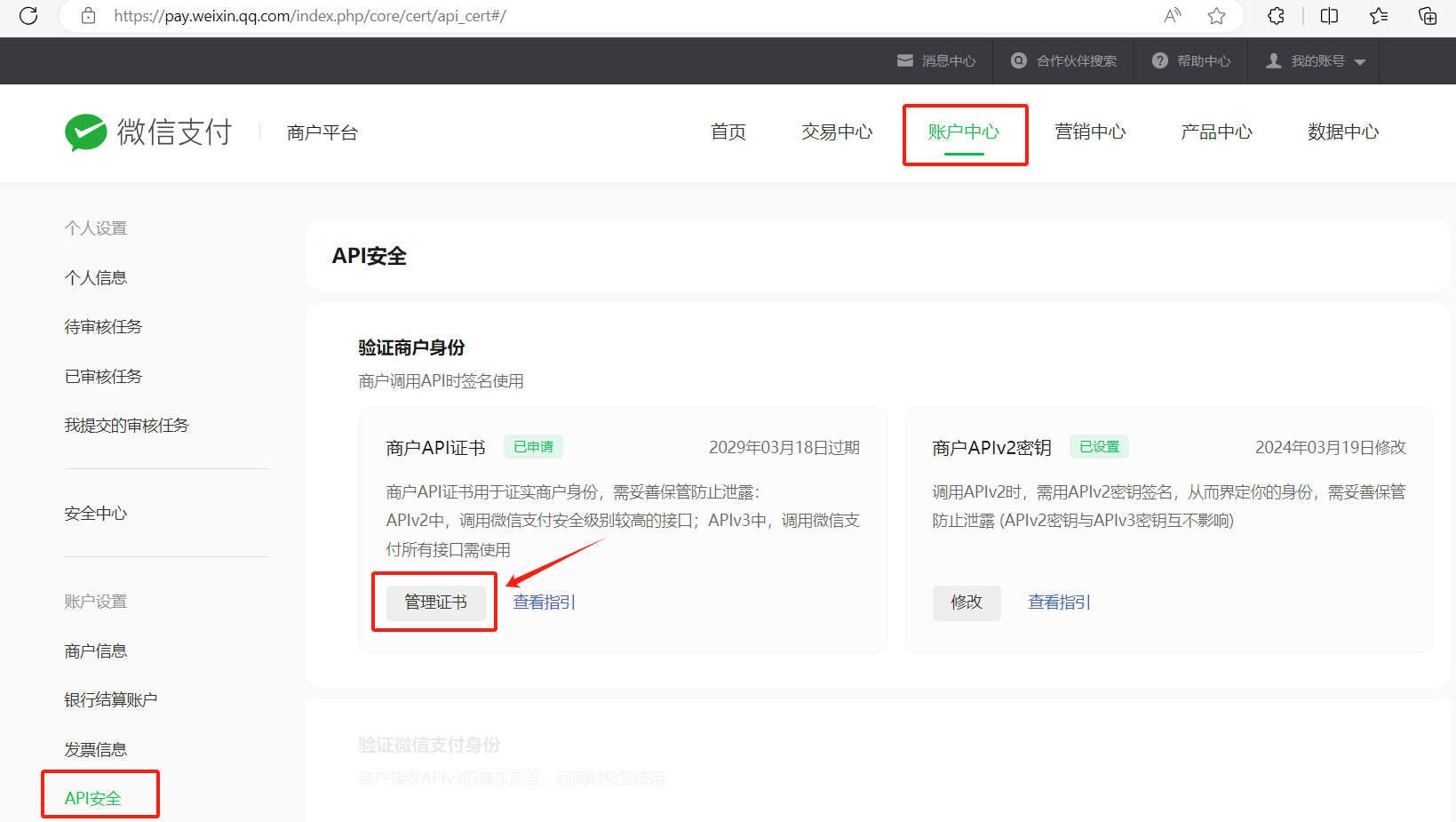Open 合作伙伴搜索 link

(1077, 60)
